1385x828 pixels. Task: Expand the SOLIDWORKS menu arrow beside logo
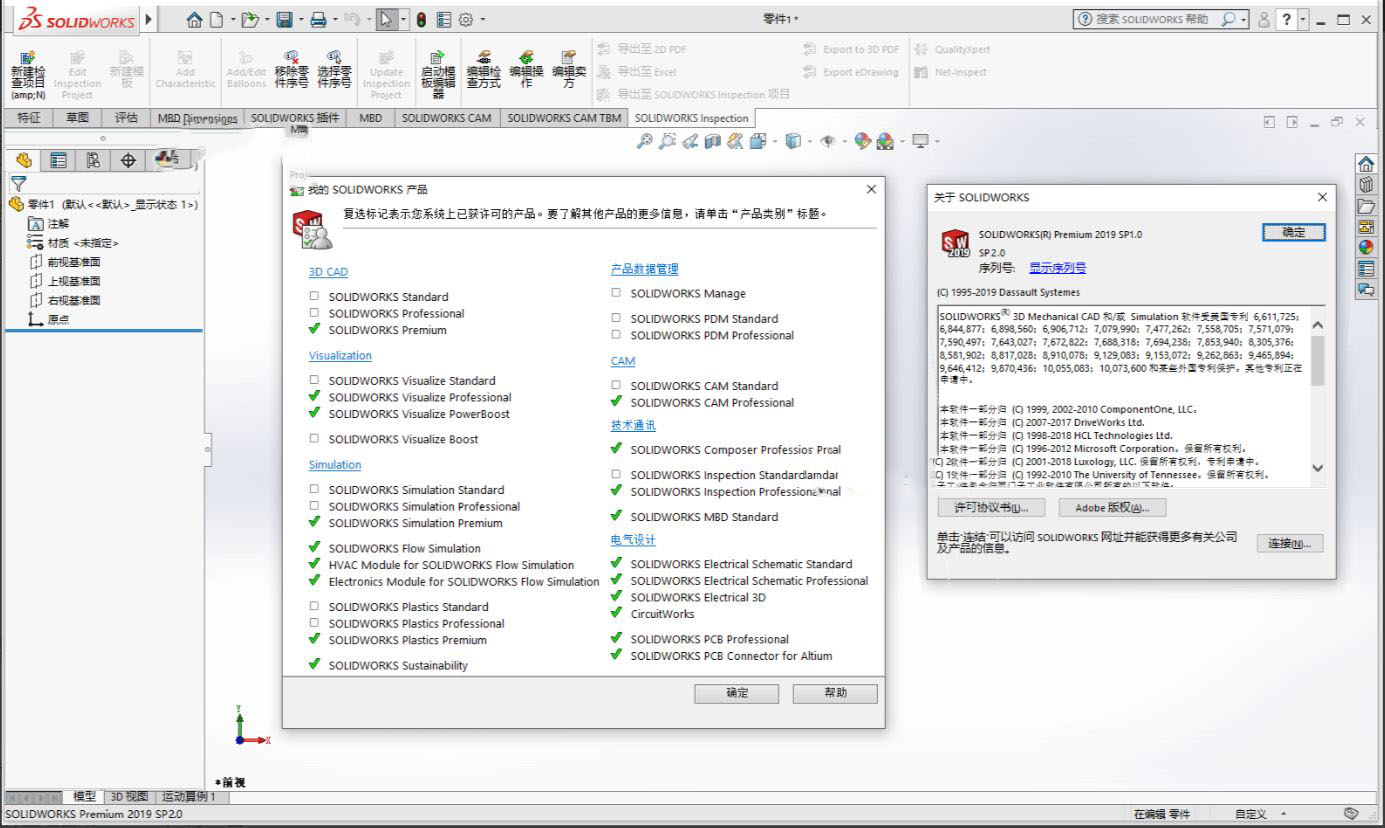point(150,19)
